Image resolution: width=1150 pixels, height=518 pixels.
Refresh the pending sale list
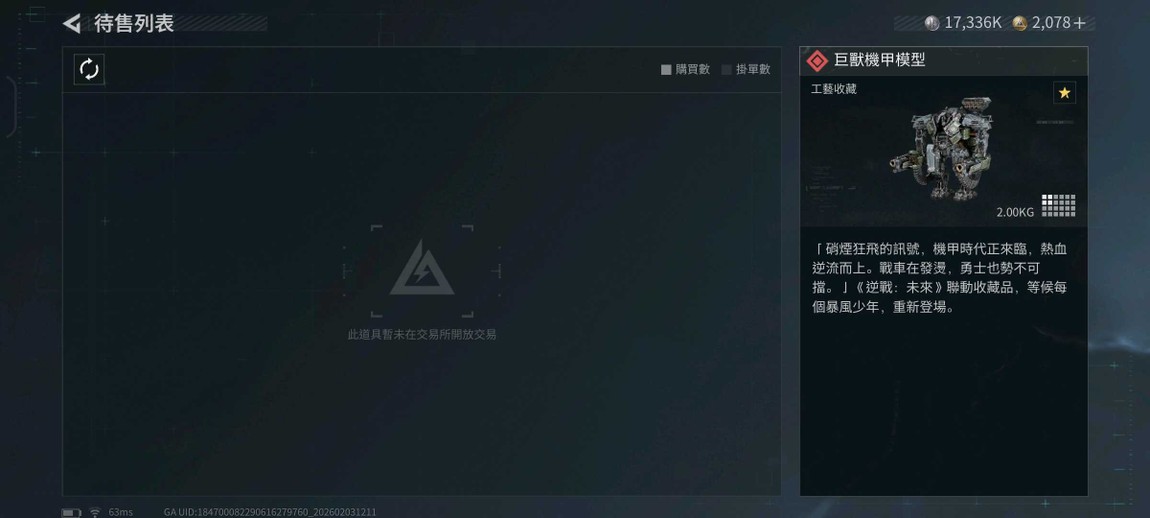click(x=89, y=70)
